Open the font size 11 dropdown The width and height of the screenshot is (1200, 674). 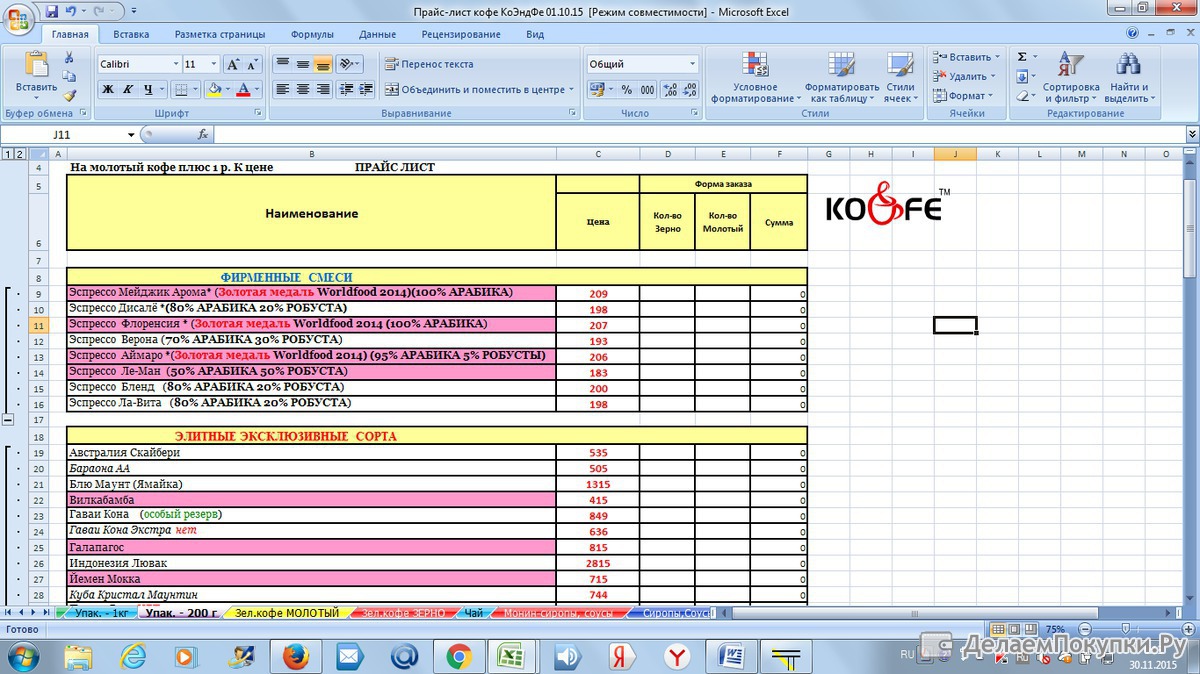pyautogui.click(x=214, y=64)
